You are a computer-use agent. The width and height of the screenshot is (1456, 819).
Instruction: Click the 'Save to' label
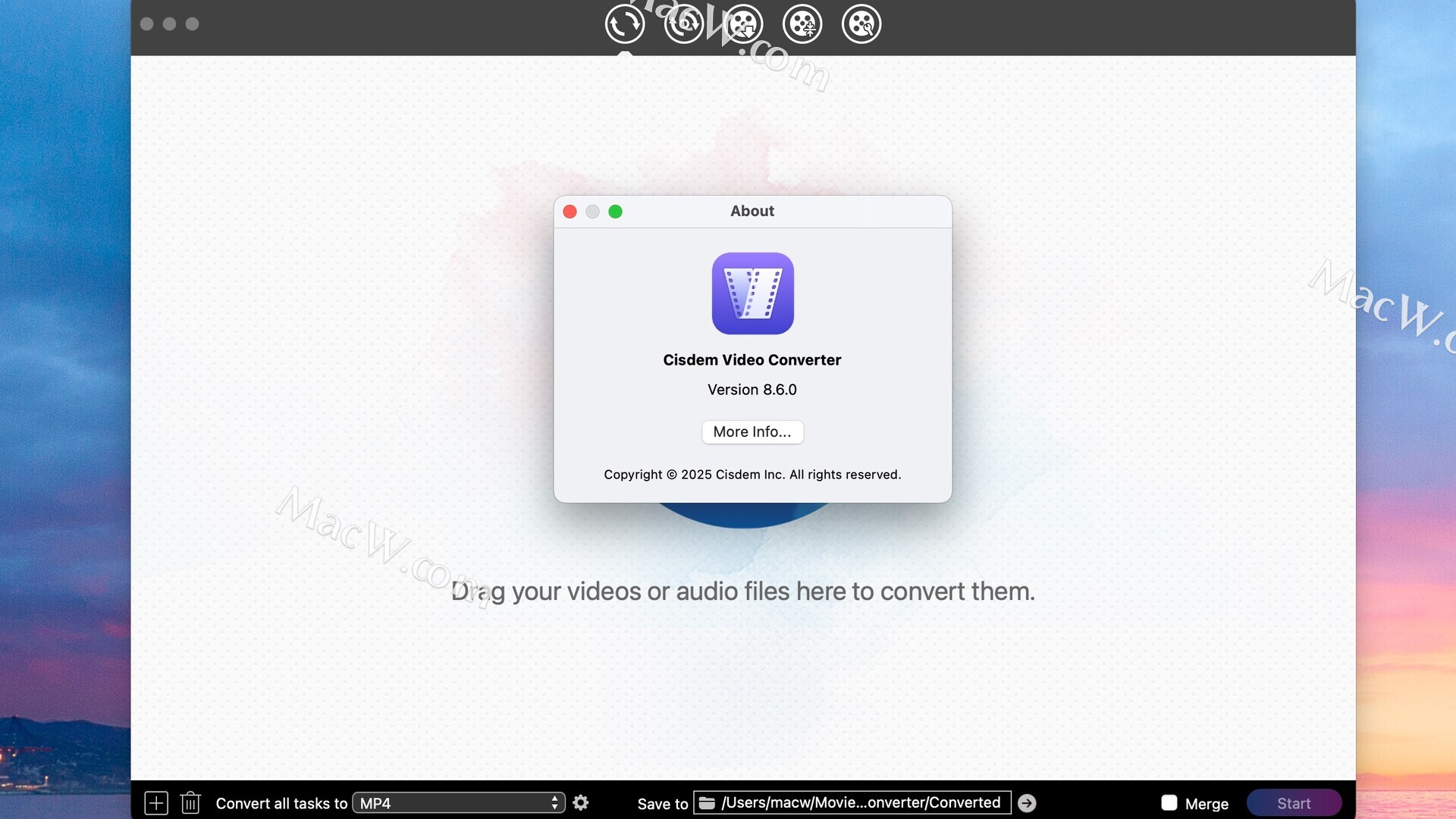pos(663,804)
